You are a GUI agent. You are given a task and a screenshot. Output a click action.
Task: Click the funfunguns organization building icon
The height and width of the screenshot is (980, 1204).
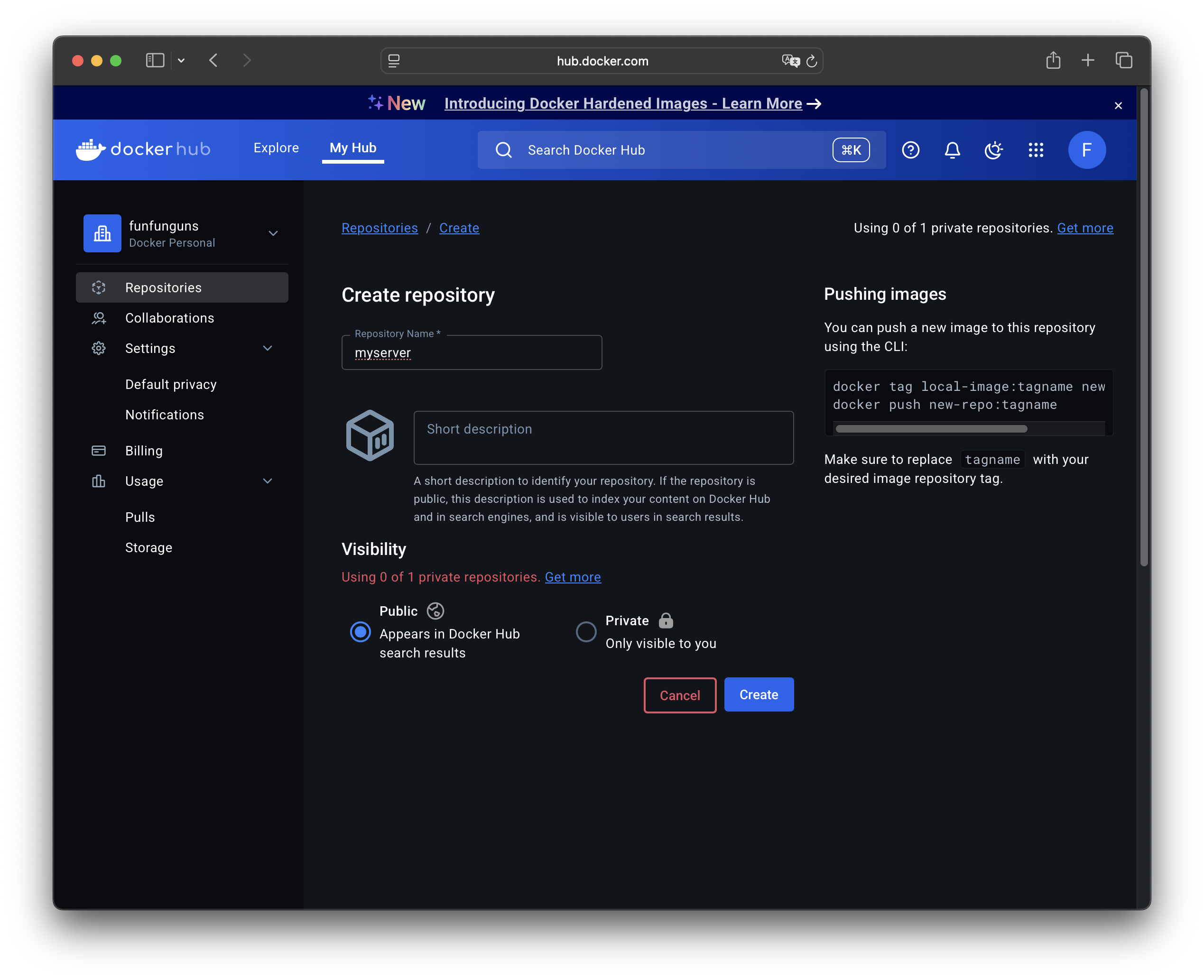click(x=102, y=233)
